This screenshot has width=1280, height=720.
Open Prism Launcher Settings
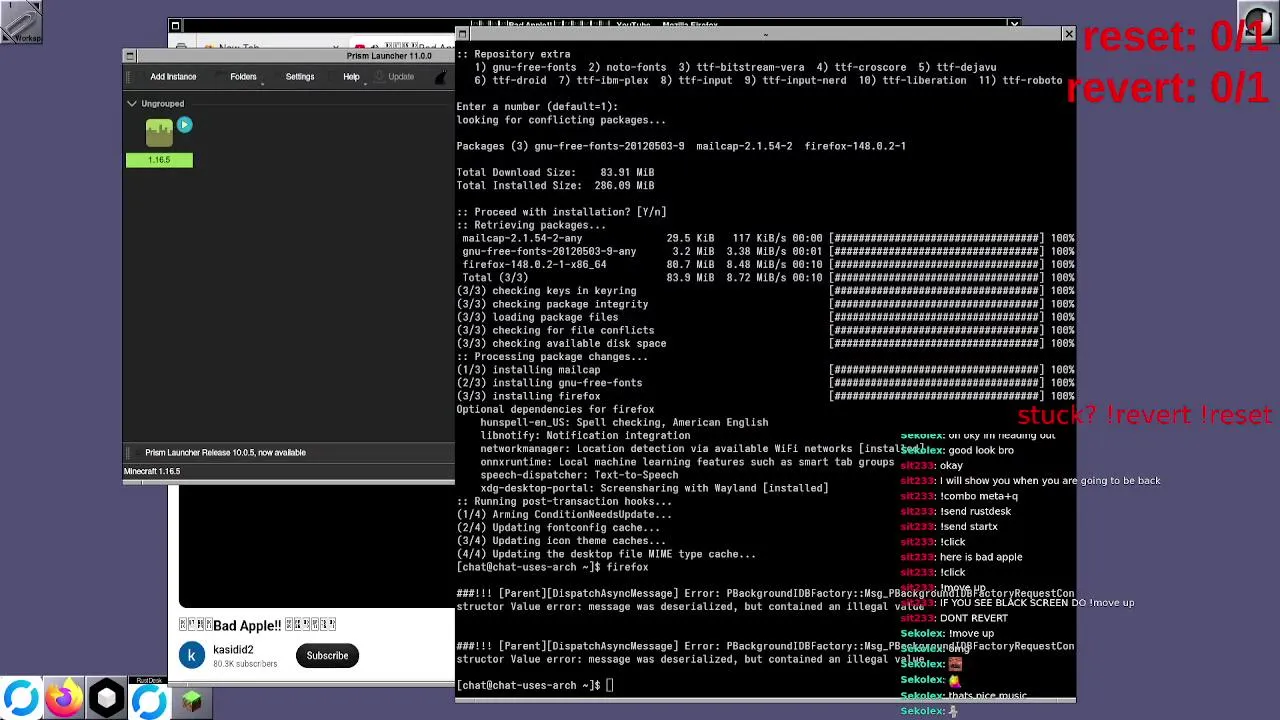[300, 76]
